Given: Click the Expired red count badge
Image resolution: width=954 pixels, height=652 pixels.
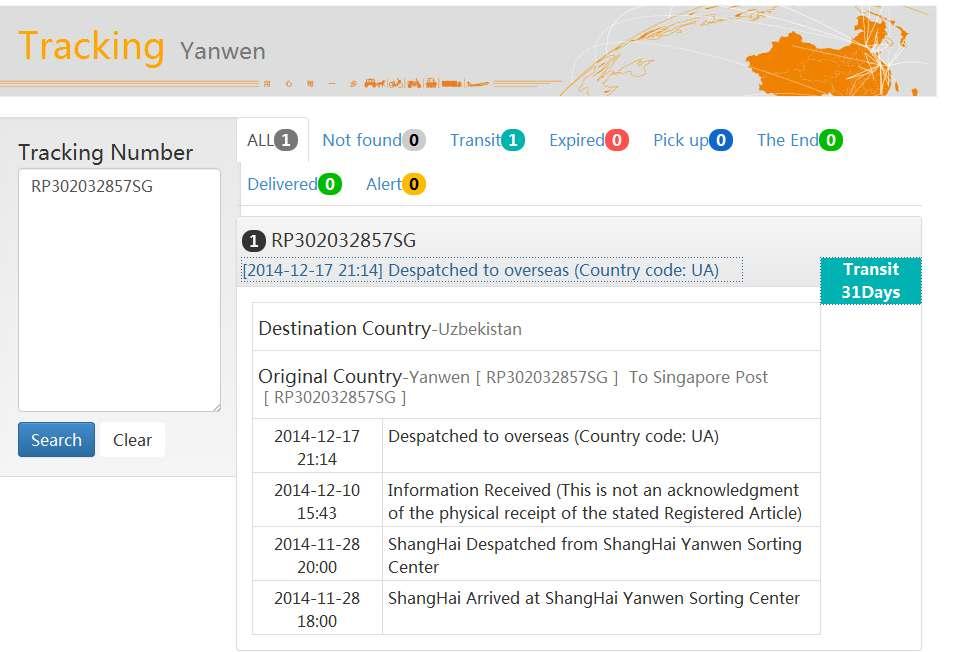Looking at the screenshot, I should pyautogui.click(x=616, y=140).
